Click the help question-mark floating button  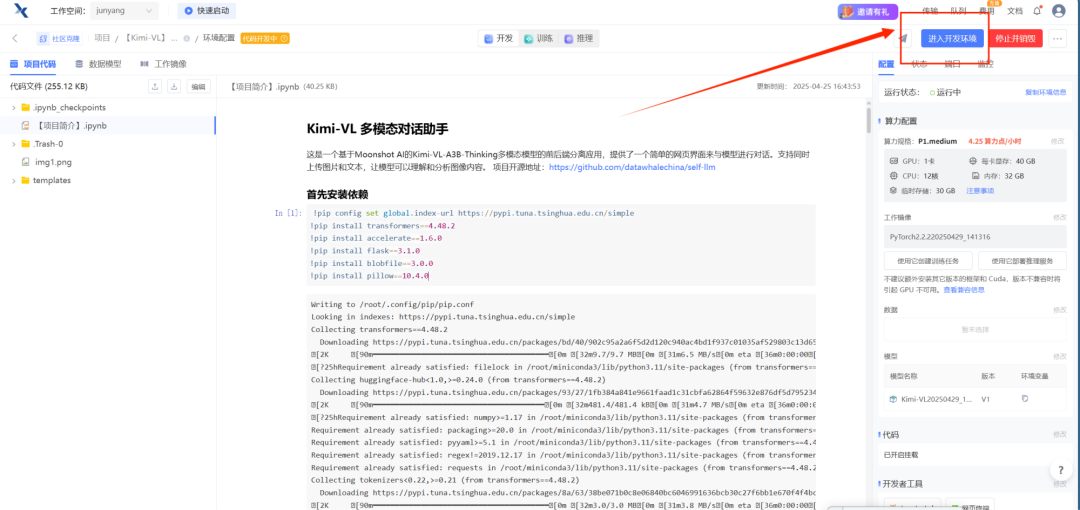coord(1061,470)
